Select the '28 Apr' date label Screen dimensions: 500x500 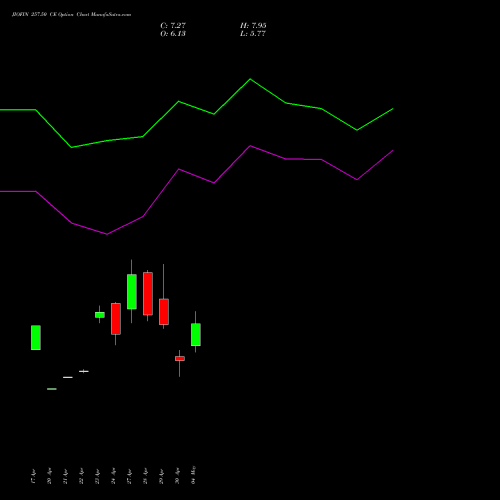pos(145,476)
